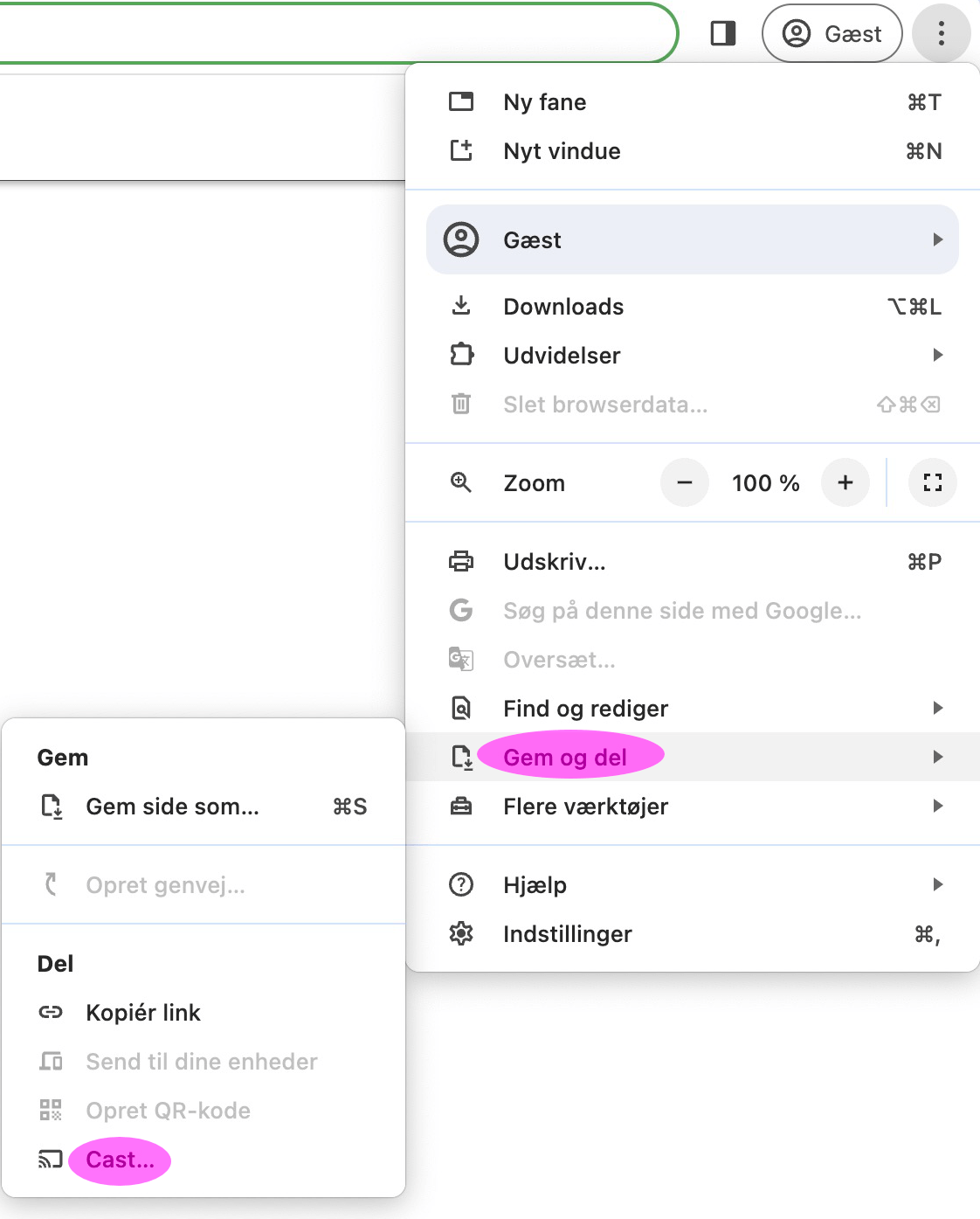Click the Cast screen icon
The width and height of the screenshot is (980, 1219).
tap(52, 1159)
